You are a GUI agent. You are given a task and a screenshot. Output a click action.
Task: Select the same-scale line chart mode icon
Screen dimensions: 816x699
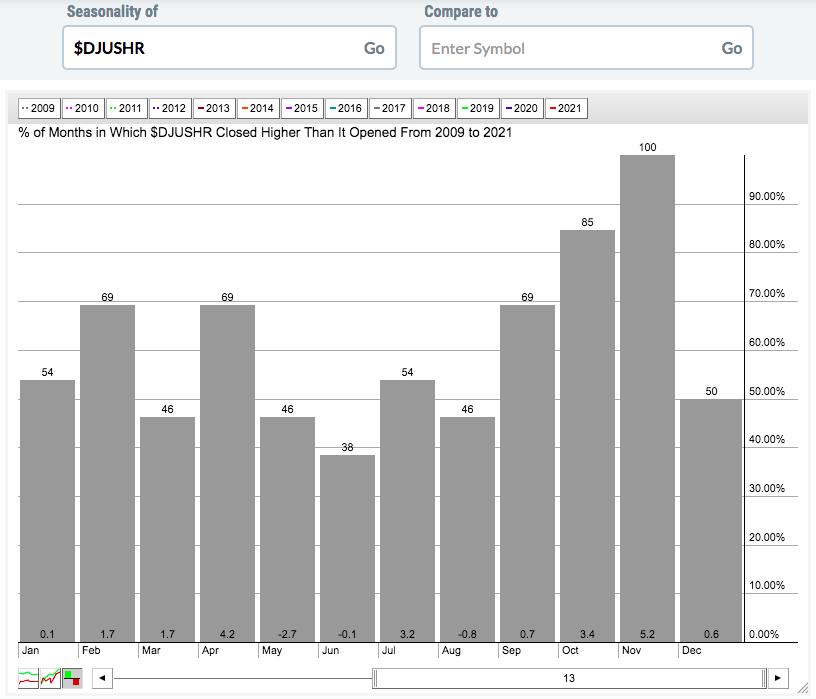(50, 678)
